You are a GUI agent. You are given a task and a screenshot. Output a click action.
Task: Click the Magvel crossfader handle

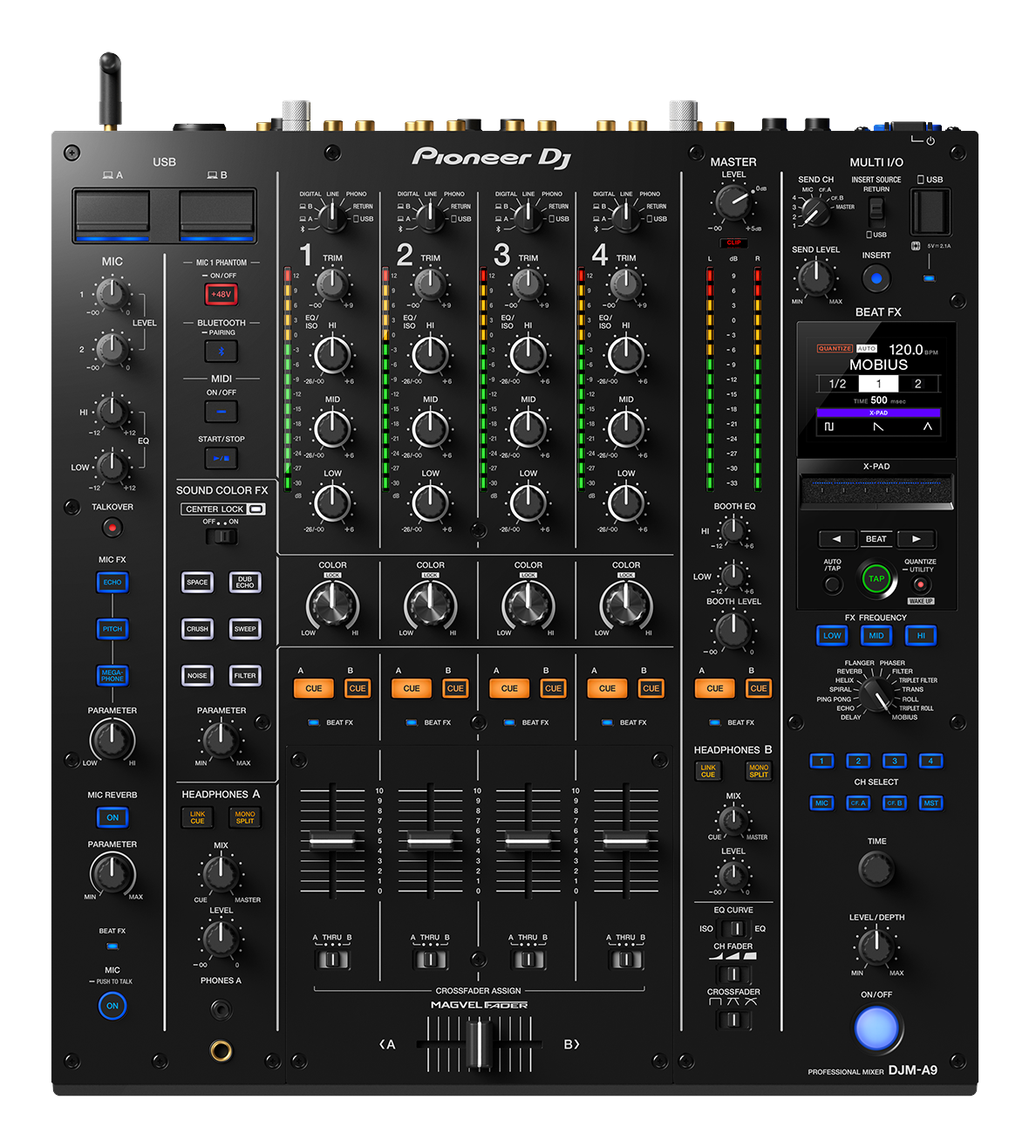(x=478, y=1043)
